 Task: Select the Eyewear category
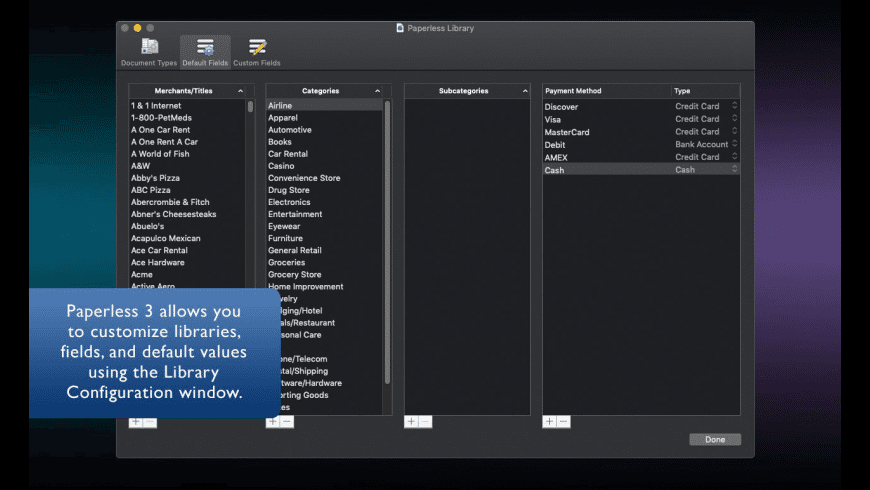point(324,226)
